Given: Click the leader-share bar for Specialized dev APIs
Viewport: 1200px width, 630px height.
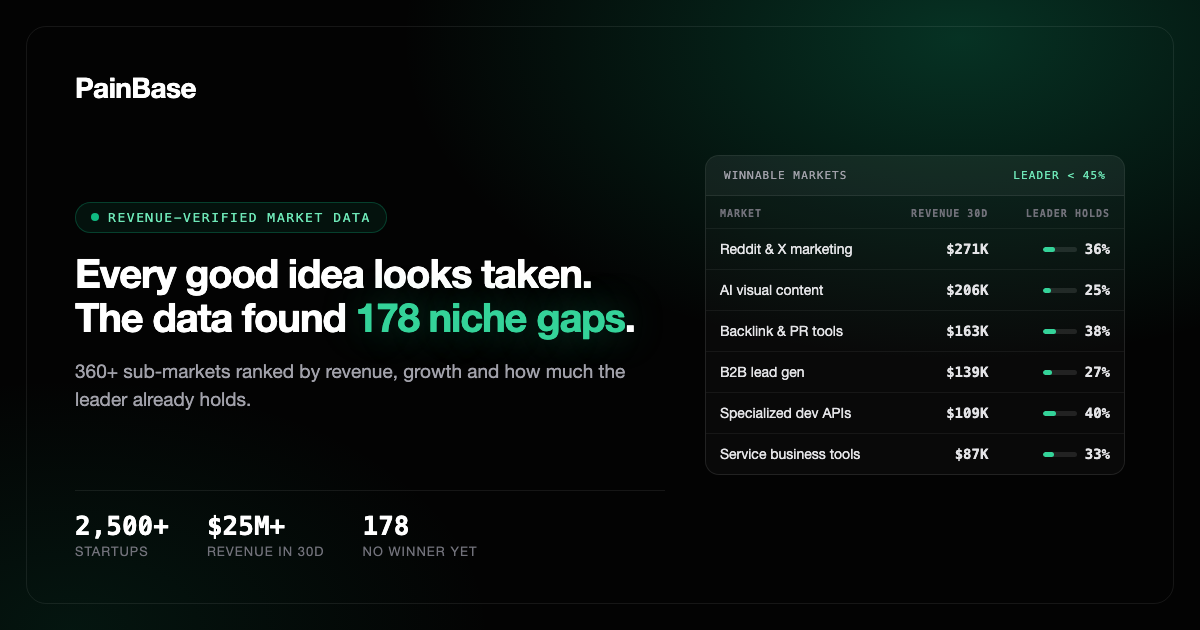Looking at the screenshot, I should 1060,413.
